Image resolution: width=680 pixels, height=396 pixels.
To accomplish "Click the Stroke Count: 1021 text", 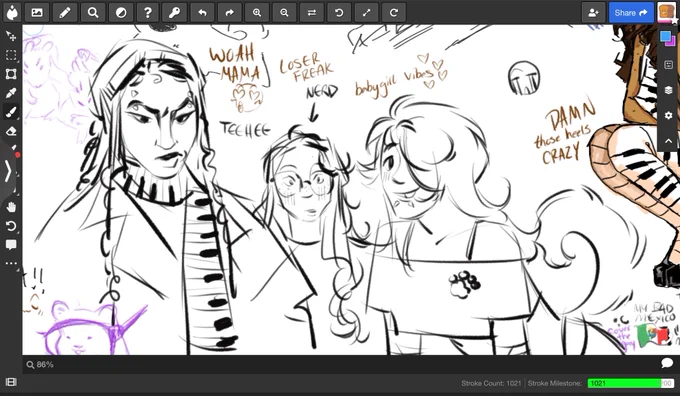I will point(491,383).
